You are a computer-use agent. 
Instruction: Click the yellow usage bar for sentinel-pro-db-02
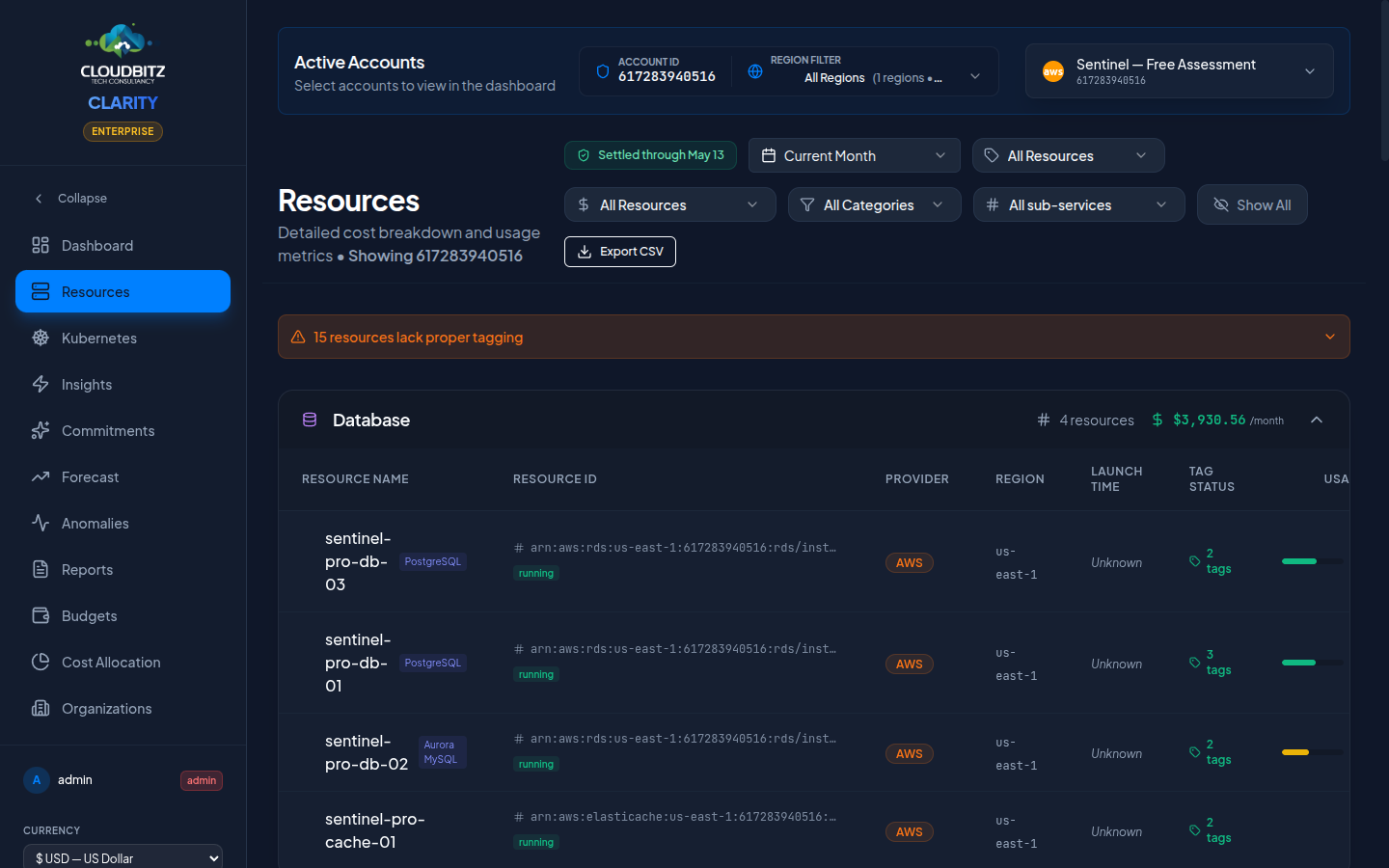(x=1312, y=752)
